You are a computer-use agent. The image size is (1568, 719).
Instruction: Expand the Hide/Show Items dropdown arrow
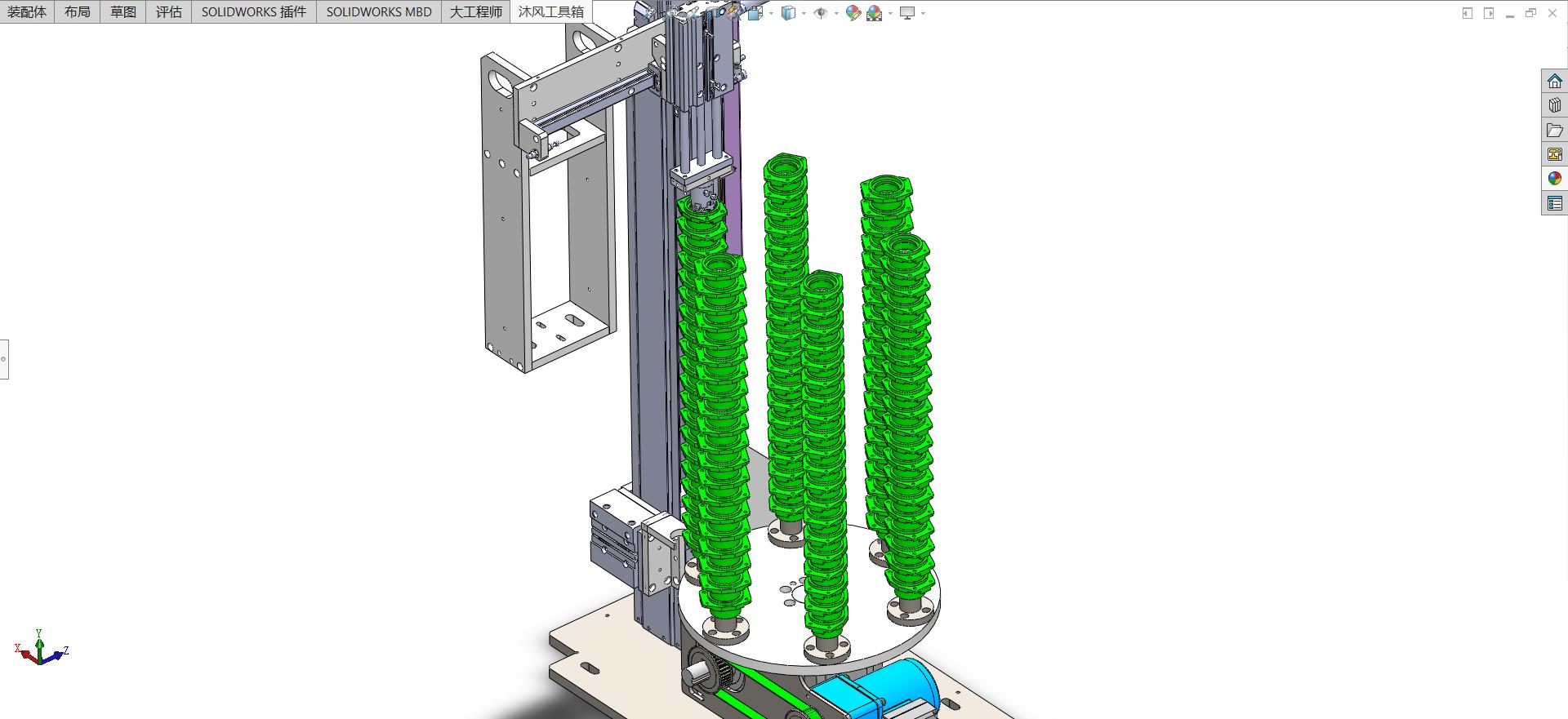point(836,13)
